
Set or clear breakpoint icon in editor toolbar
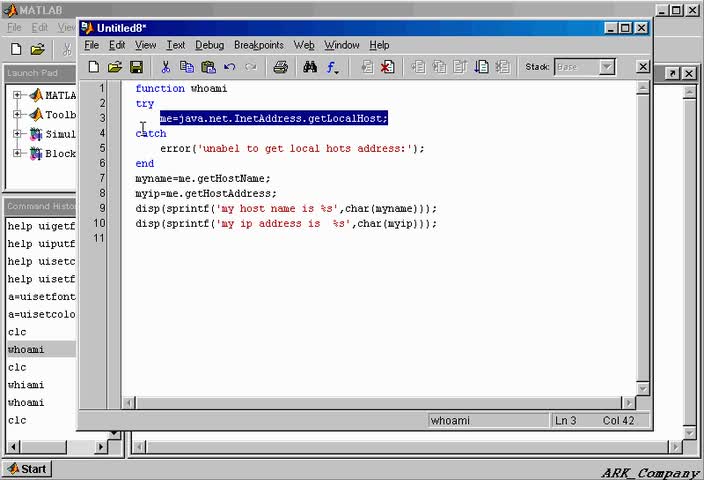[367, 67]
